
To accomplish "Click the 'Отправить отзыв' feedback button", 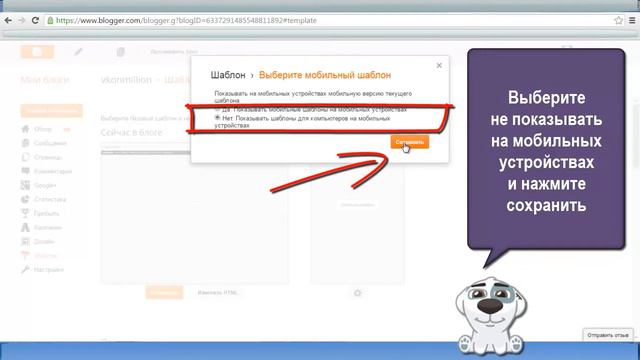I will coord(608,335).
